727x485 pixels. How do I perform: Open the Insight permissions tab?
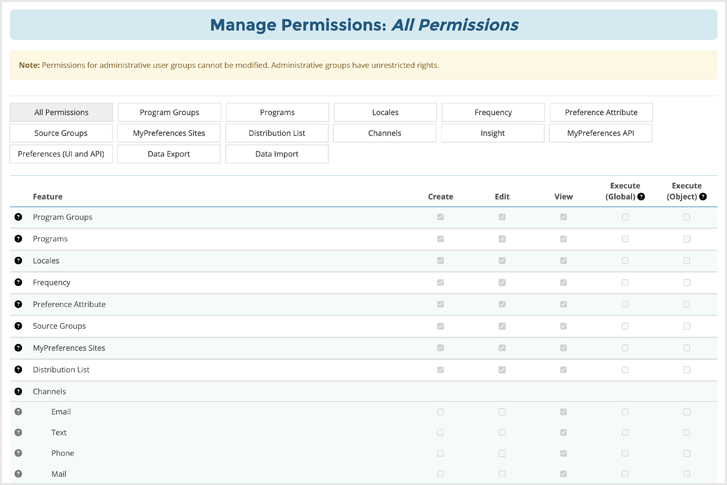[493, 133]
